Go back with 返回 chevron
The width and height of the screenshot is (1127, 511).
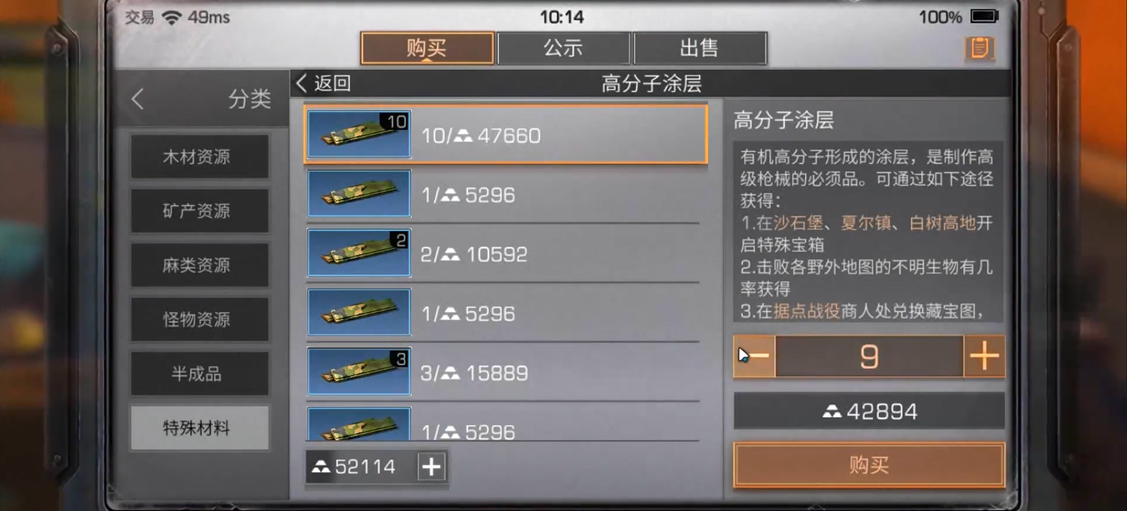click(x=323, y=83)
